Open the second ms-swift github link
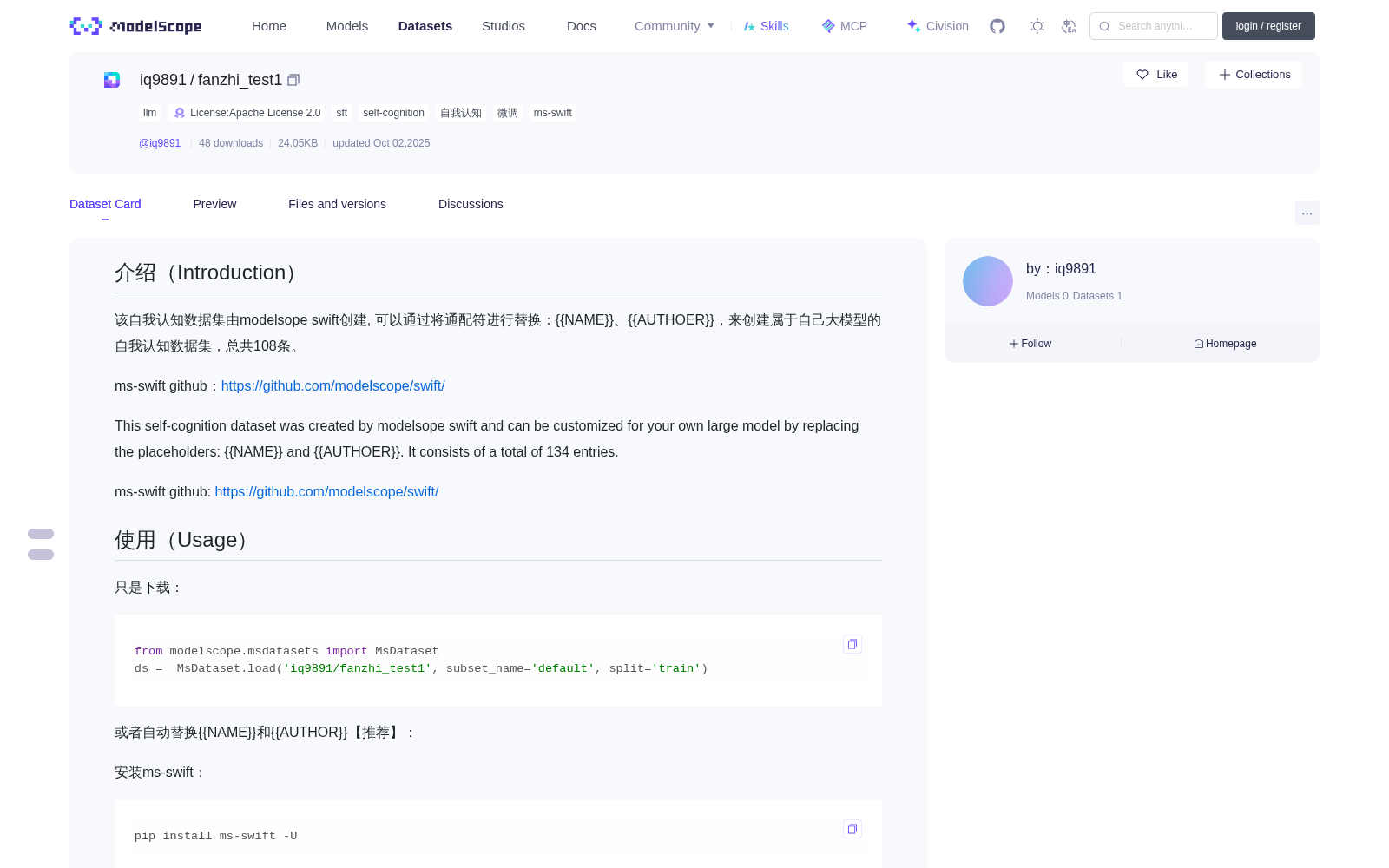Screen dimensions: 1389x868 point(326,491)
